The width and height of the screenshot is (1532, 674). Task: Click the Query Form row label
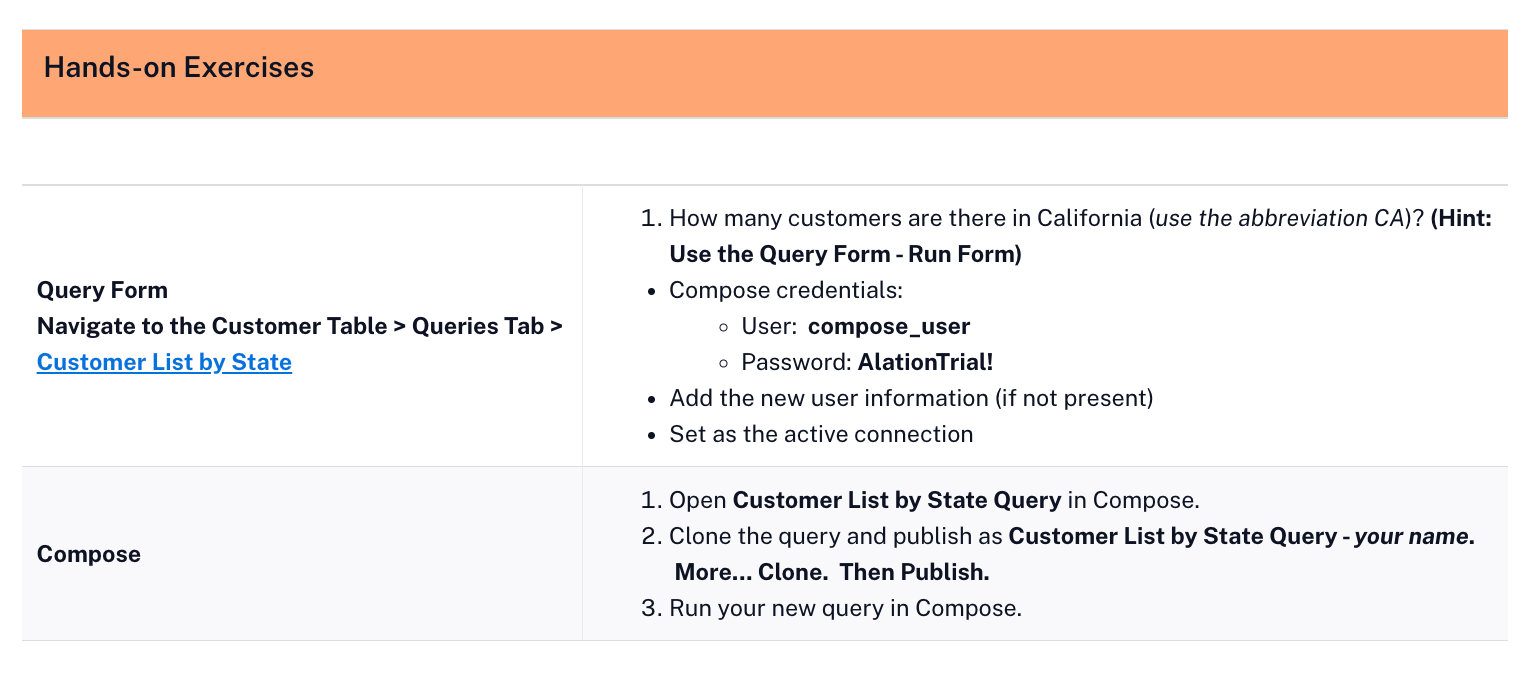click(102, 290)
